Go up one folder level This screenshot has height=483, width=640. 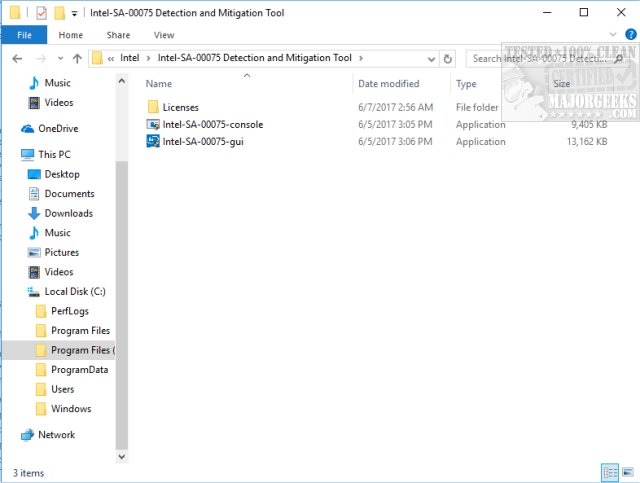(x=77, y=59)
